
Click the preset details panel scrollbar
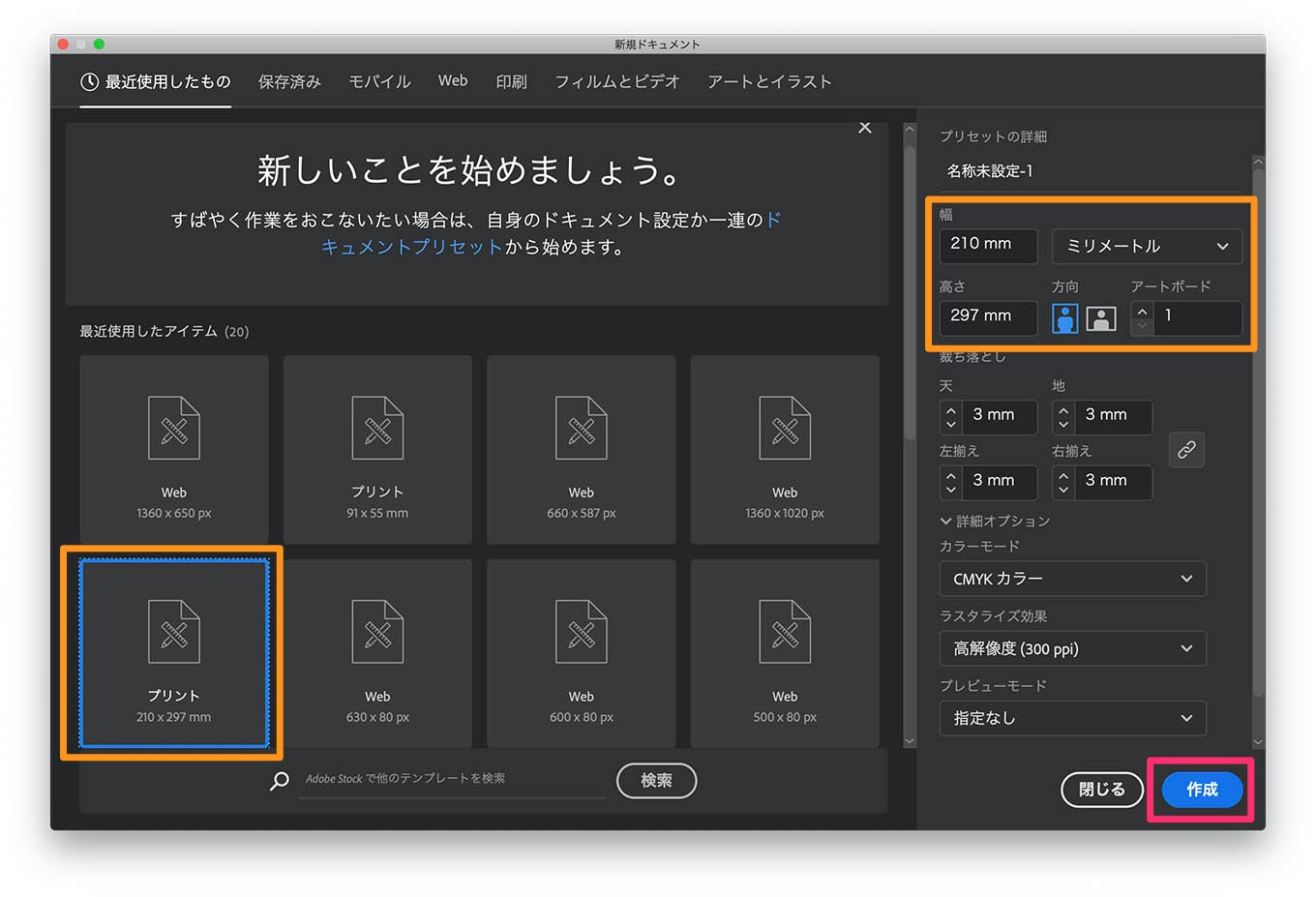[1258, 432]
